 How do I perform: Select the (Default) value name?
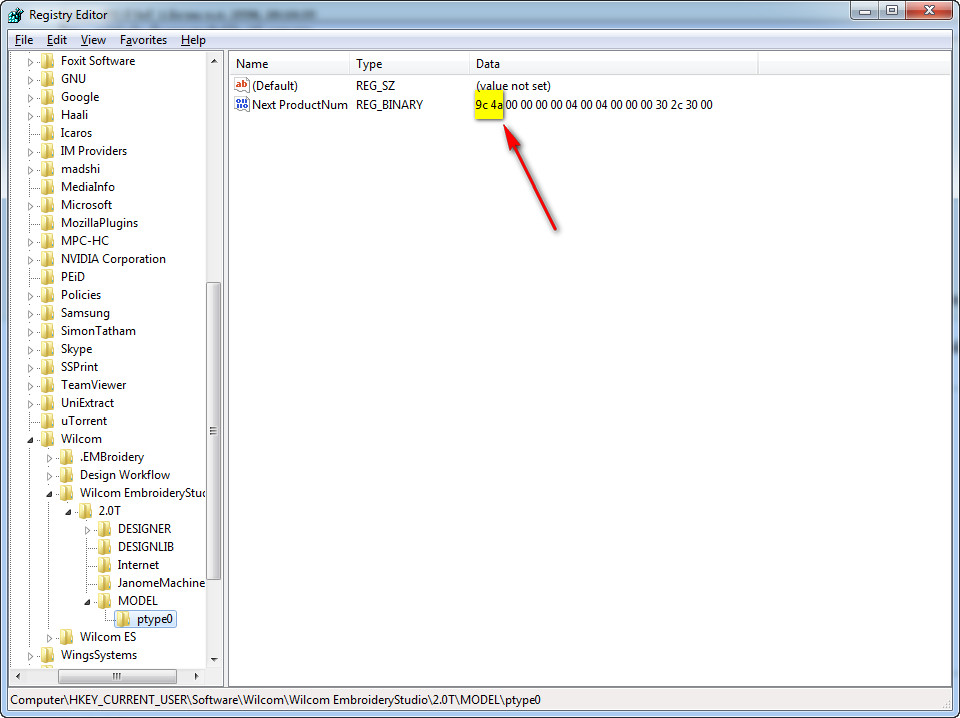[x=275, y=86]
